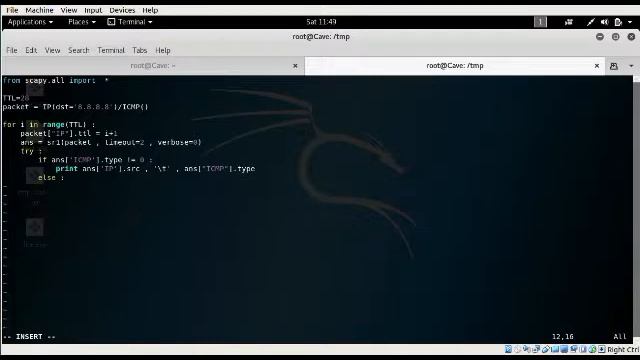The width and height of the screenshot is (640, 360).
Task: Click the 'from scapy.all import *' line
Action: click(56, 80)
